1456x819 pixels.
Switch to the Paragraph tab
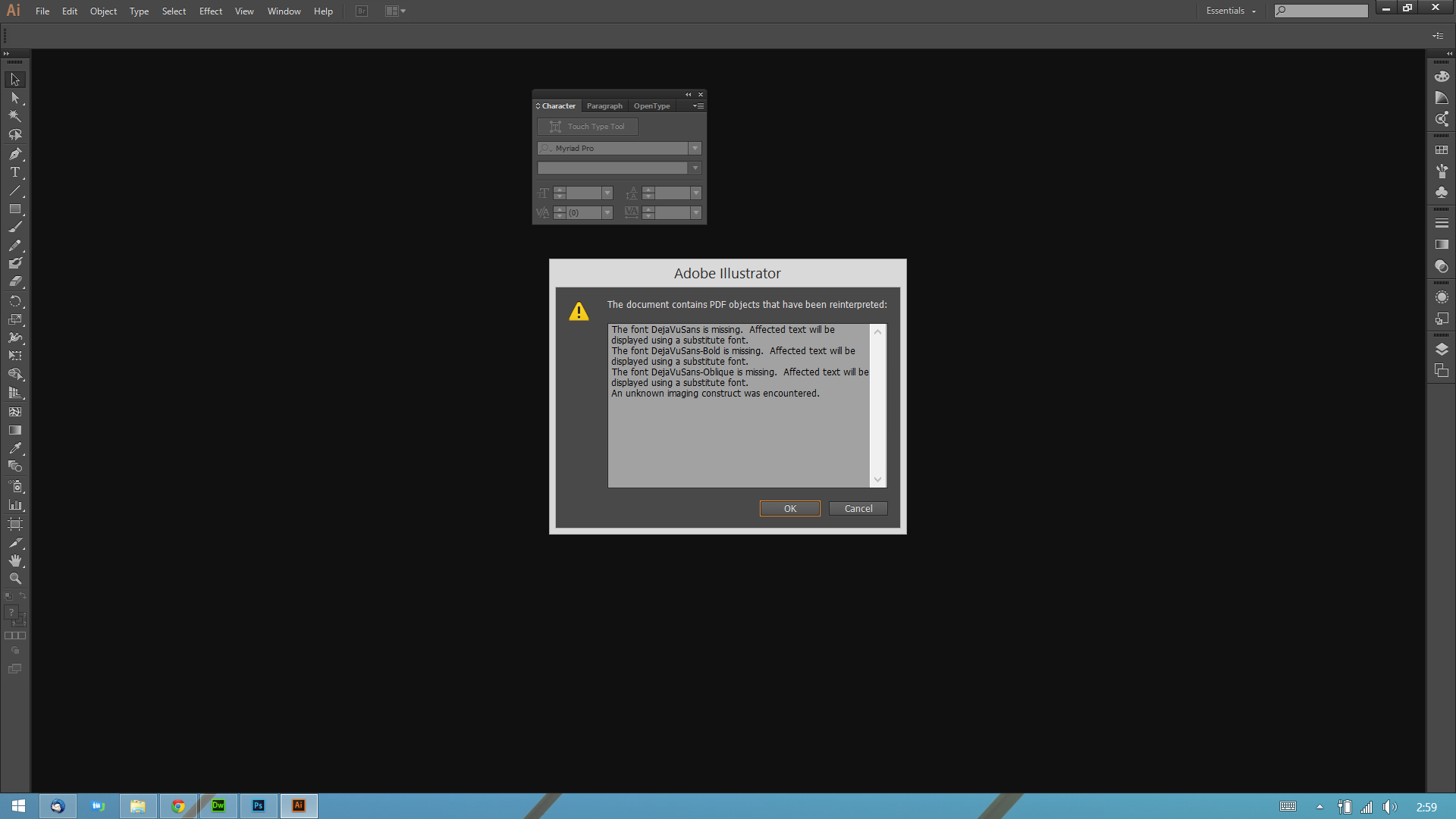coord(604,106)
